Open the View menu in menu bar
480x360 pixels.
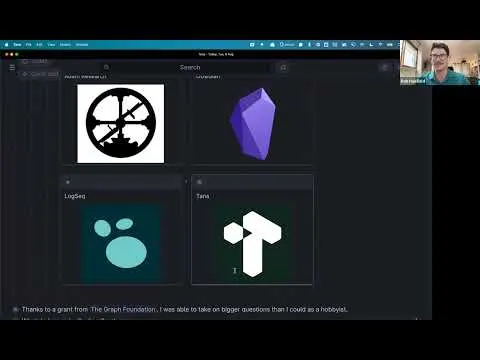[51, 45]
